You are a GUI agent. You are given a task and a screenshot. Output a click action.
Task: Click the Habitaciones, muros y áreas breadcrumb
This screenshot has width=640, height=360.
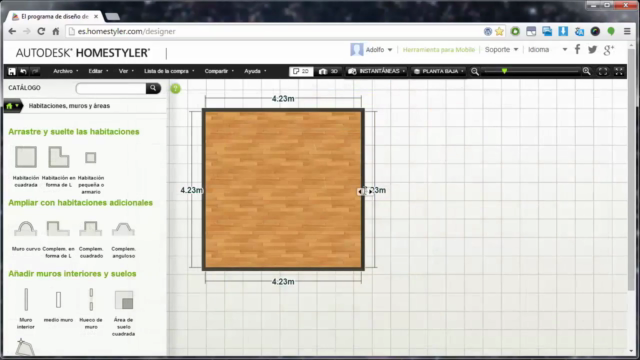(69, 106)
